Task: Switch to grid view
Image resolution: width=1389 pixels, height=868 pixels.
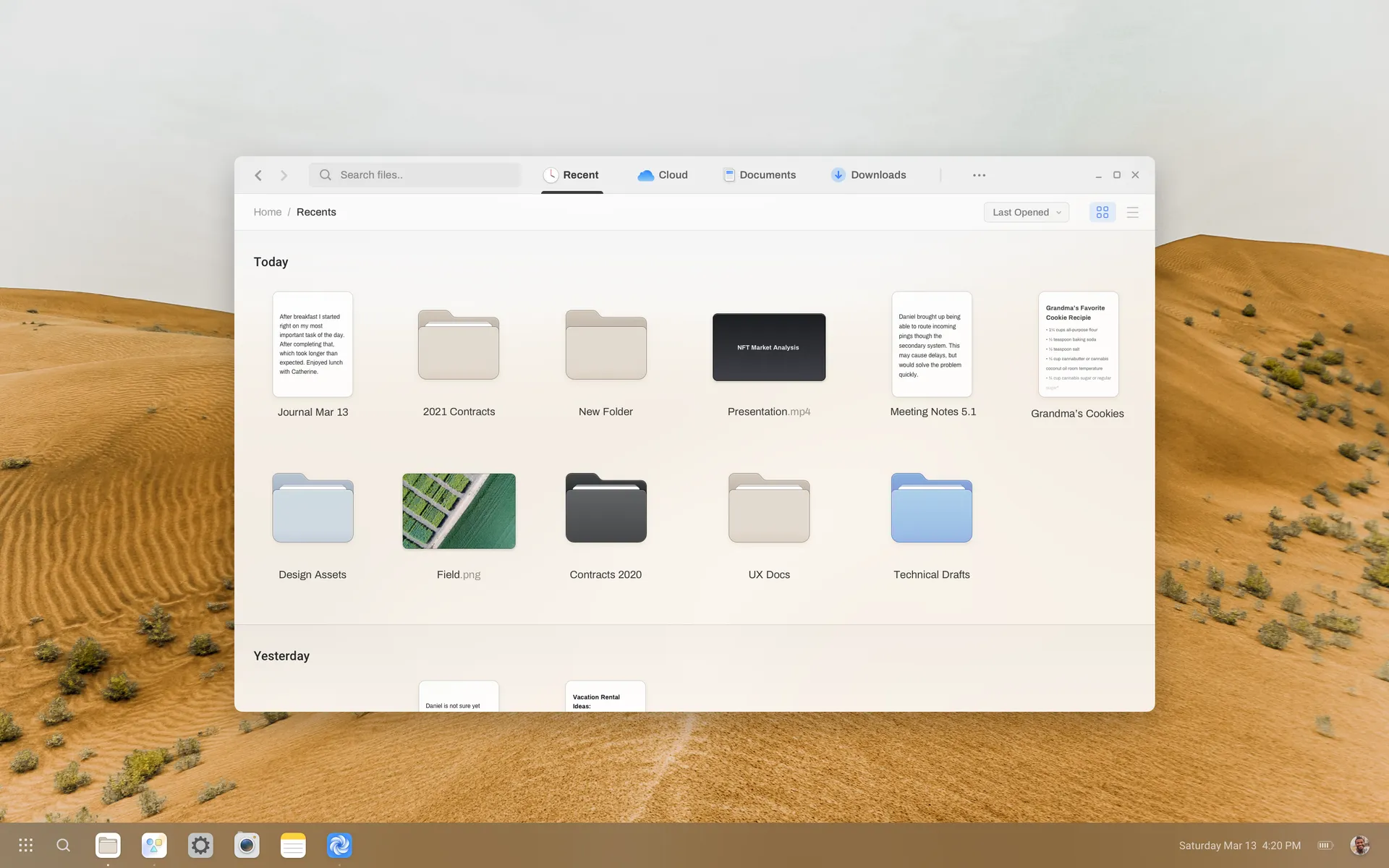Action: click(1103, 212)
